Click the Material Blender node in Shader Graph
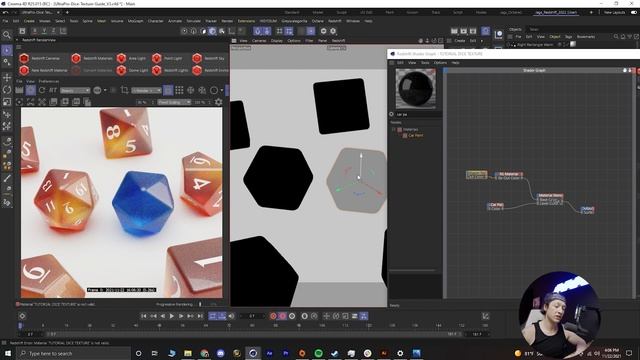 (550, 199)
